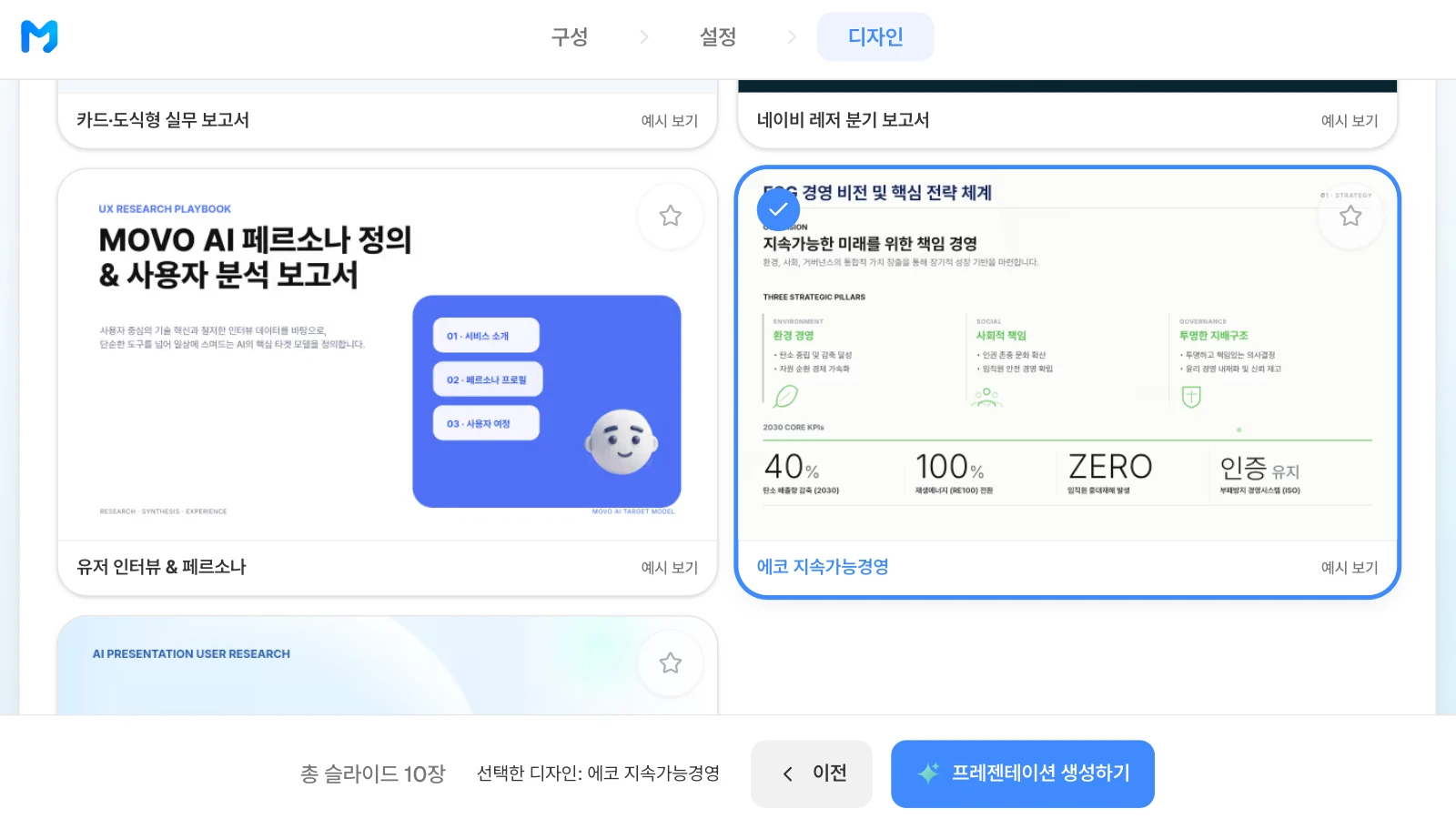Select the MOVO AI 페르소나 template thumbnail
This screenshot has width=1456, height=819.
point(388,355)
